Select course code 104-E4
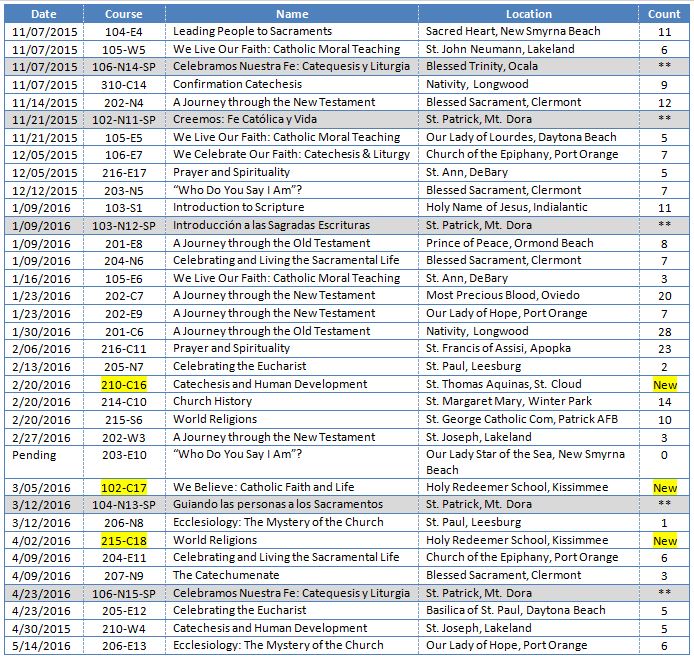 pos(123,31)
